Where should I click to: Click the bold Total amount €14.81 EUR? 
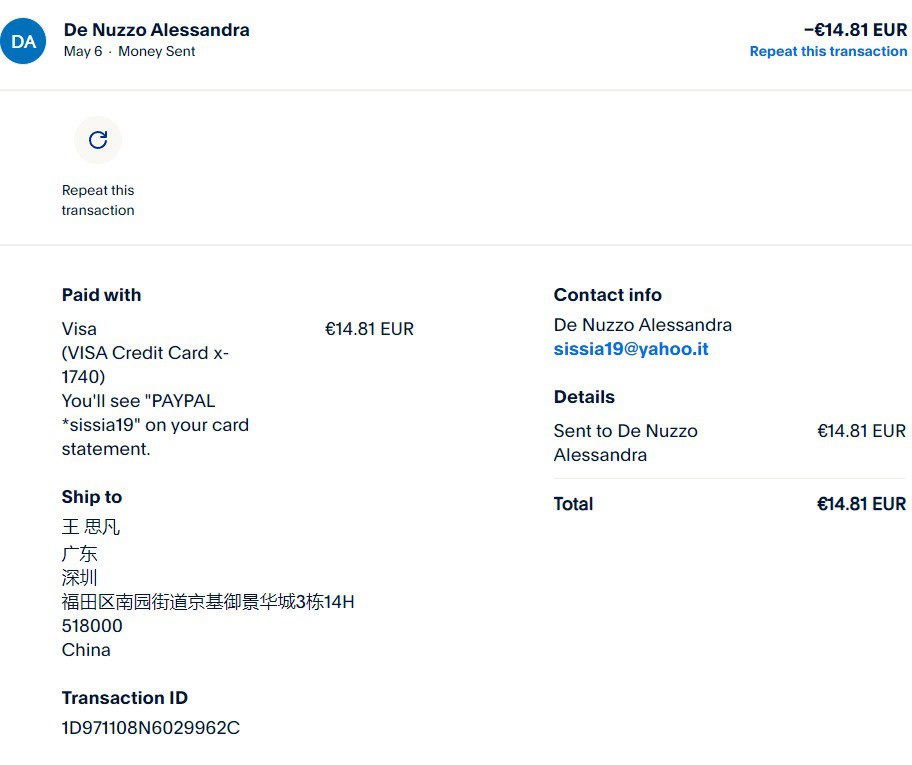coord(861,504)
